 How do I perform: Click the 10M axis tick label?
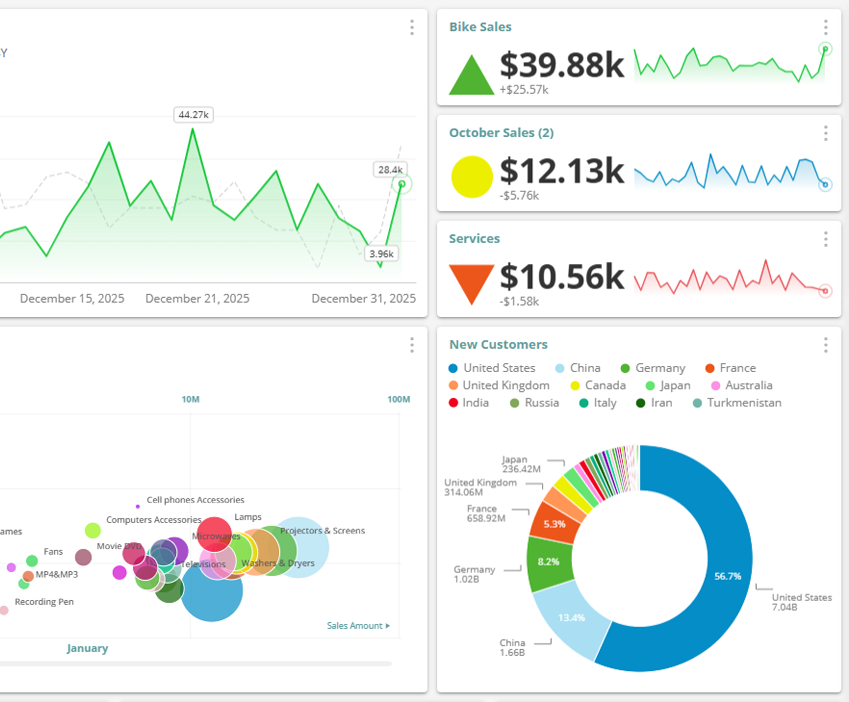click(x=191, y=399)
